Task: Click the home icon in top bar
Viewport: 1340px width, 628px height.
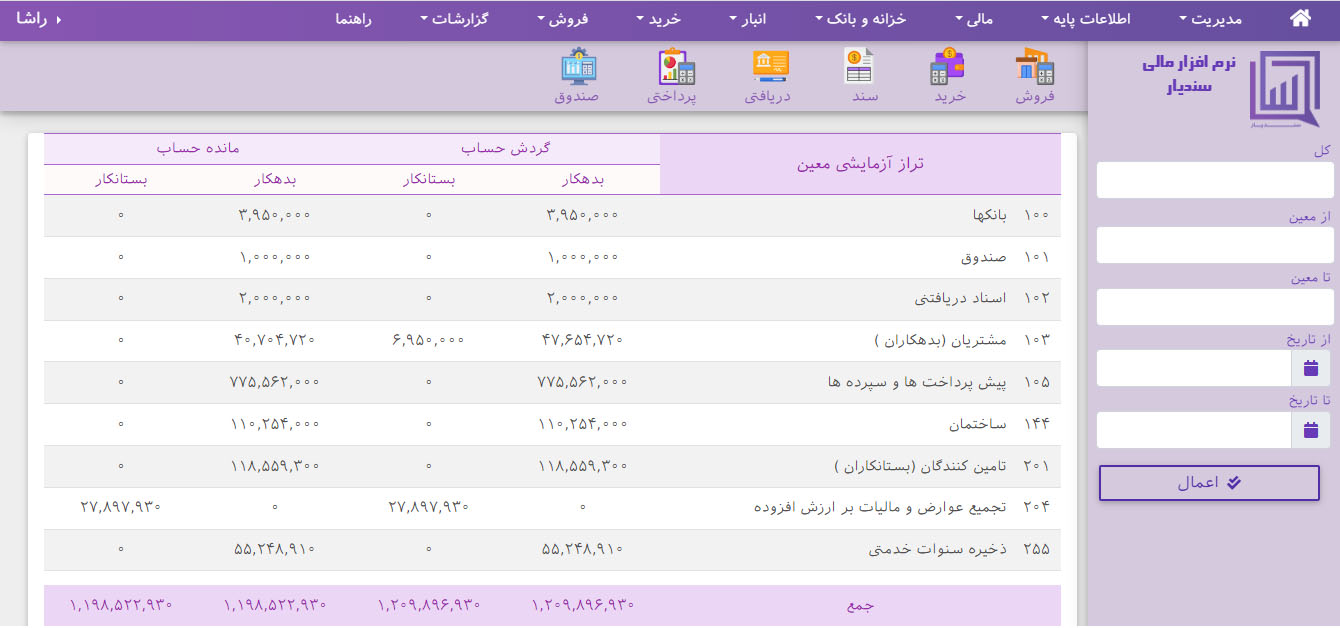Action: [1300, 19]
